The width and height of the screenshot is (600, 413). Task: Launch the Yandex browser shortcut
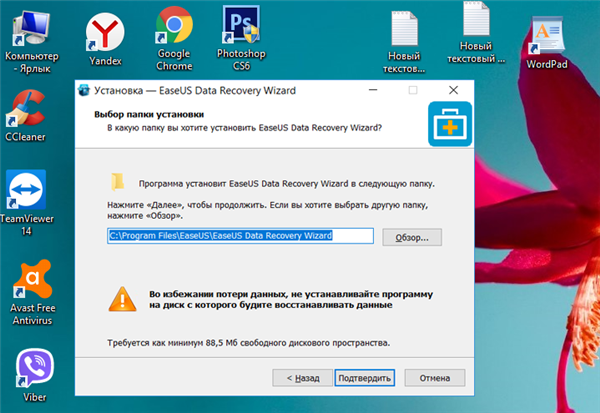coord(105,39)
